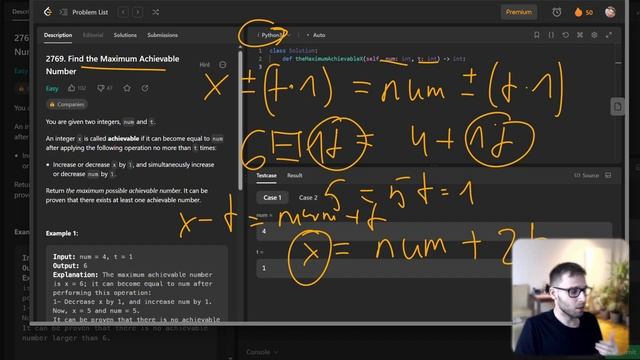Open editor shortcuts icon
Screen dimensions: 640x360
pyautogui.click(x=580, y=35)
